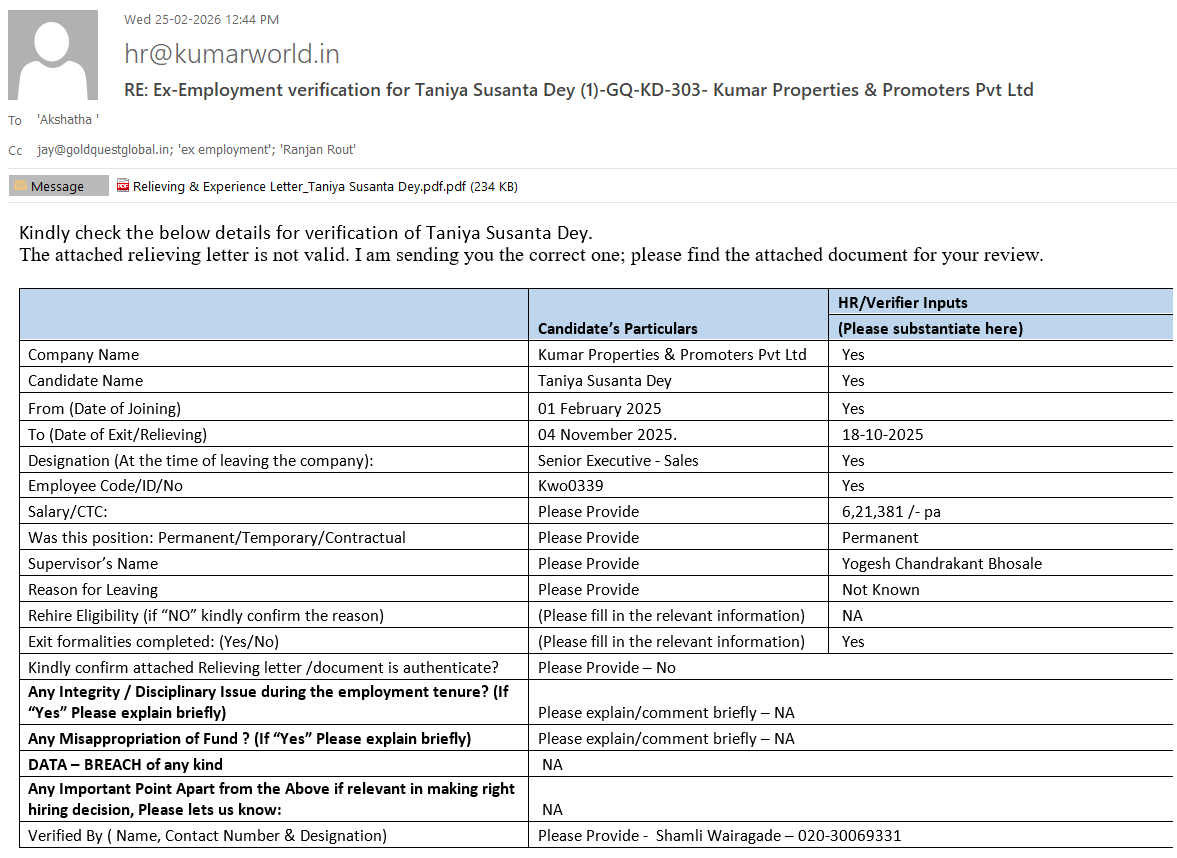1177x858 pixels.
Task: Click the Candidate's Particulars column header
Action: (617, 328)
